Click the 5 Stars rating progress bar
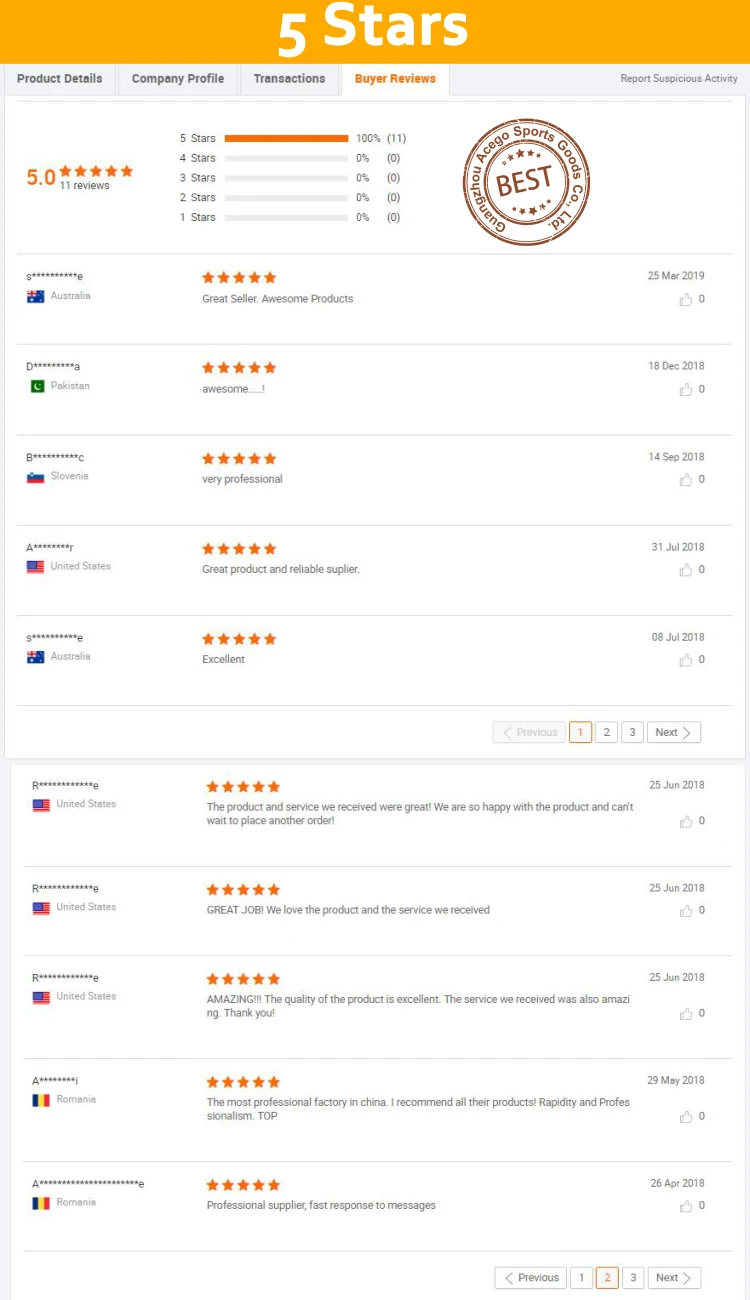 [288, 138]
